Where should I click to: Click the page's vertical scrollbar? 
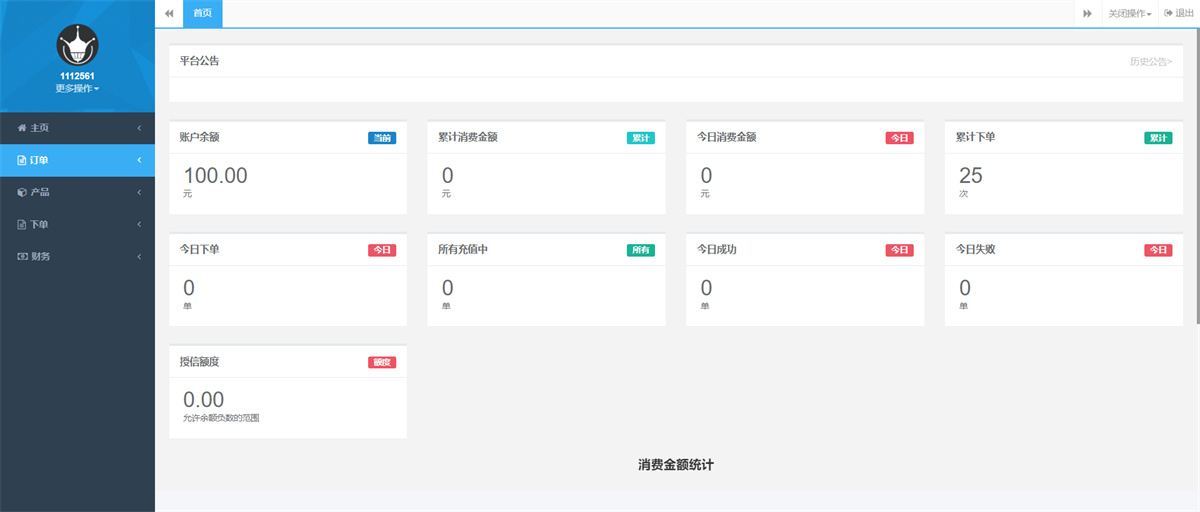(1196, 180)
